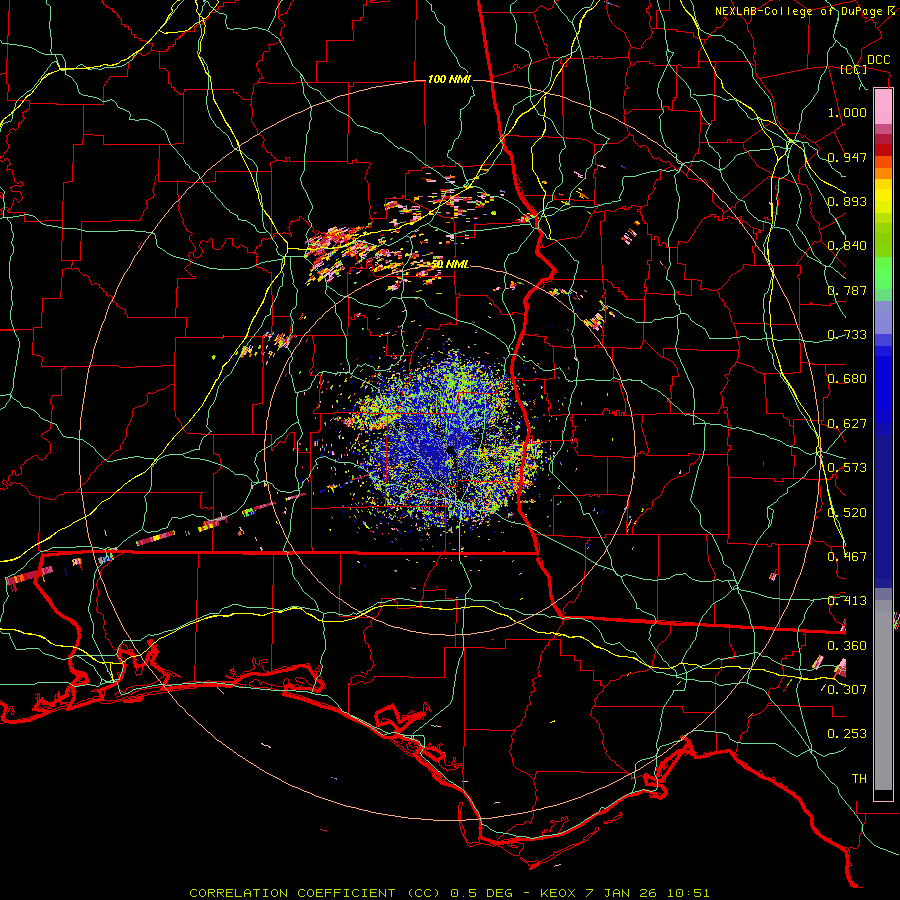
Task: Pick the yellow color bar segment
Action: (883, 196)
